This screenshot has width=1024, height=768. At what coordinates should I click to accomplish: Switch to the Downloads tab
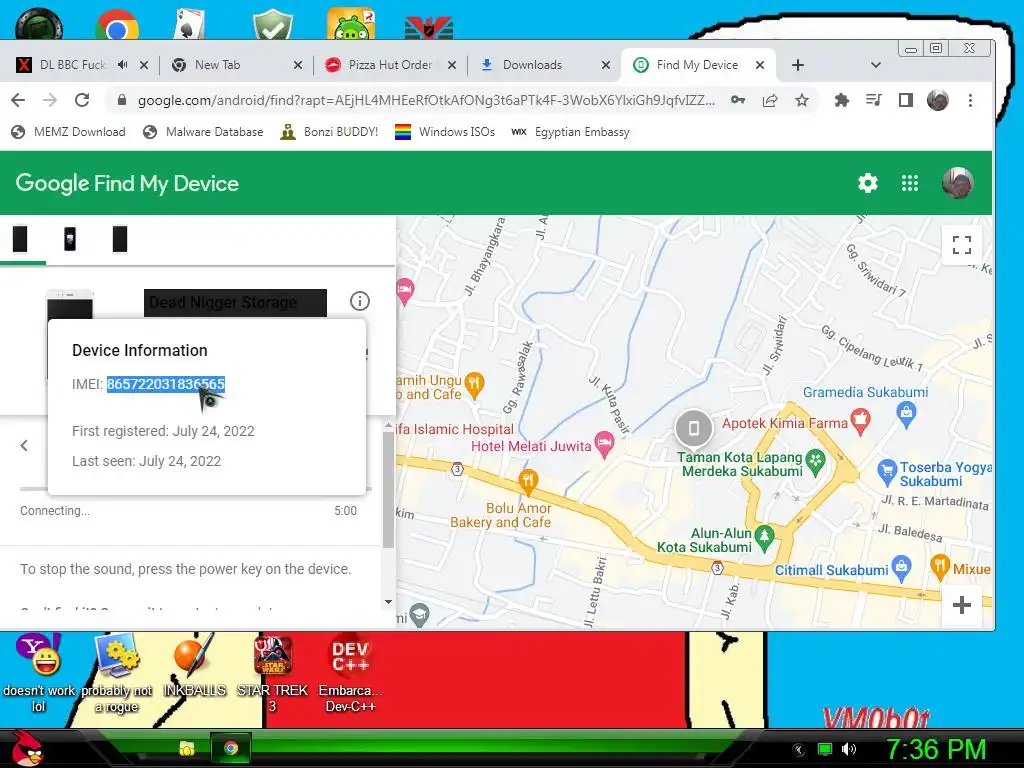coord(532,65)
